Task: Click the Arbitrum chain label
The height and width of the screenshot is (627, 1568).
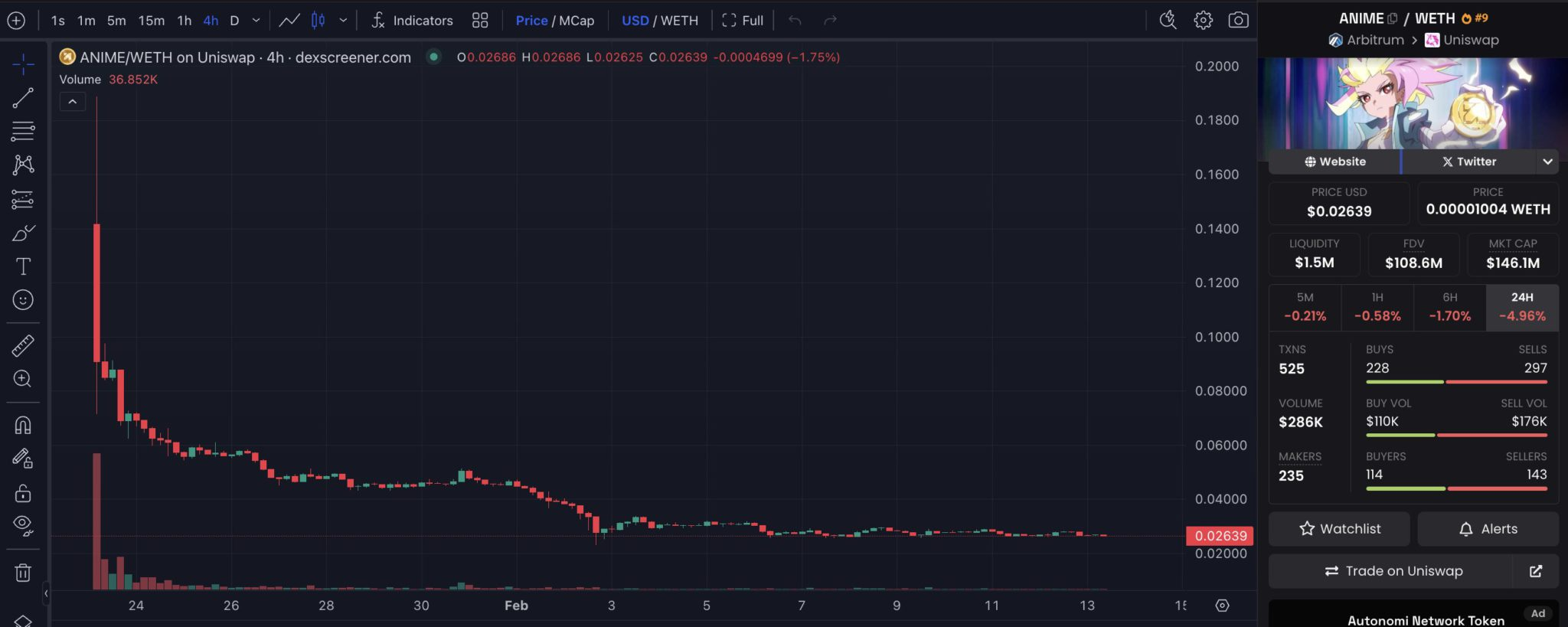Action: tap(1367, 40)
